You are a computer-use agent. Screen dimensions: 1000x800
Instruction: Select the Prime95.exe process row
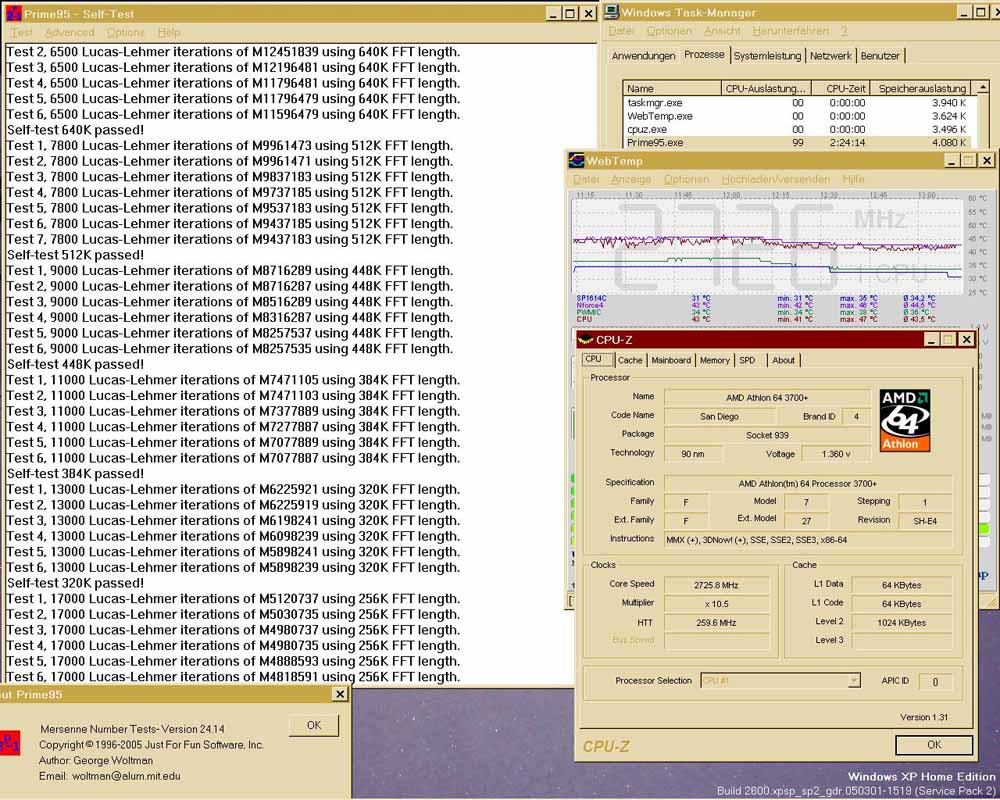coord(798,143)
